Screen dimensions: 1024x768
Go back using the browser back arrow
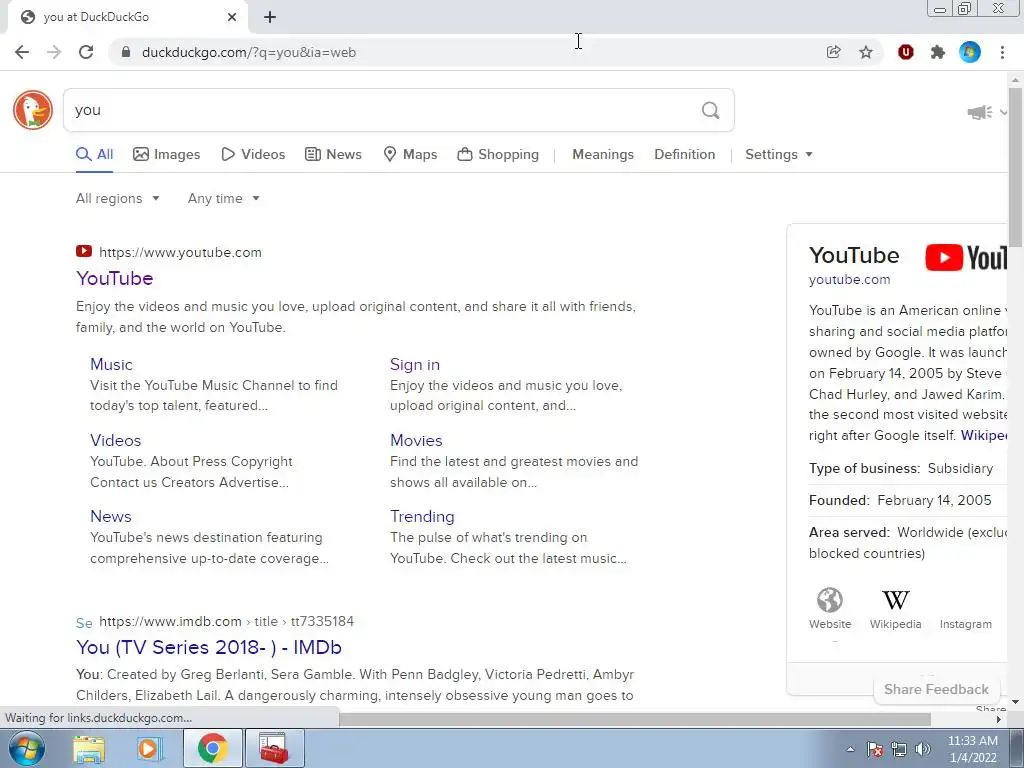coord(22,52)
